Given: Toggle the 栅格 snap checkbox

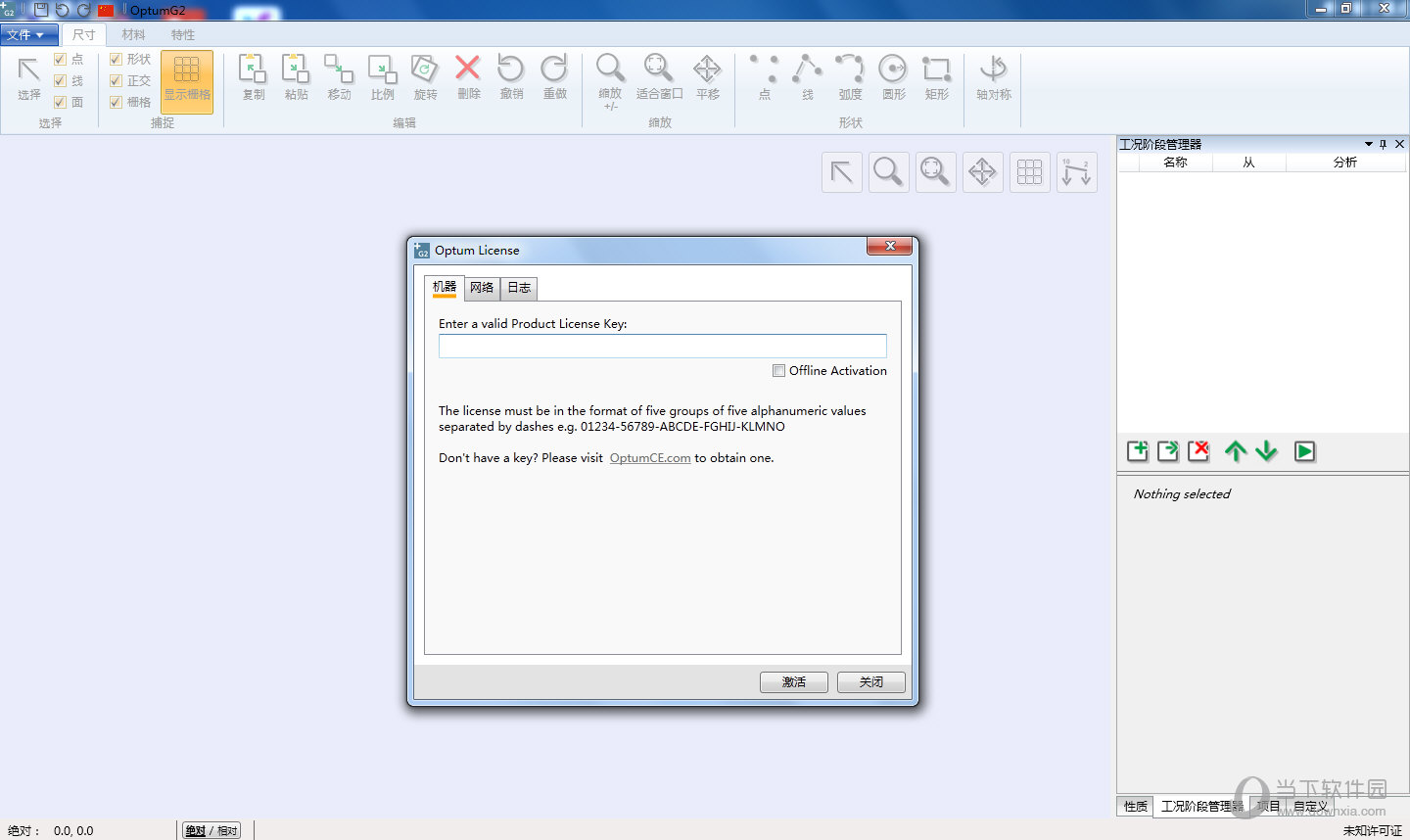Looking at the screenshot, I should tap(116, 102).
